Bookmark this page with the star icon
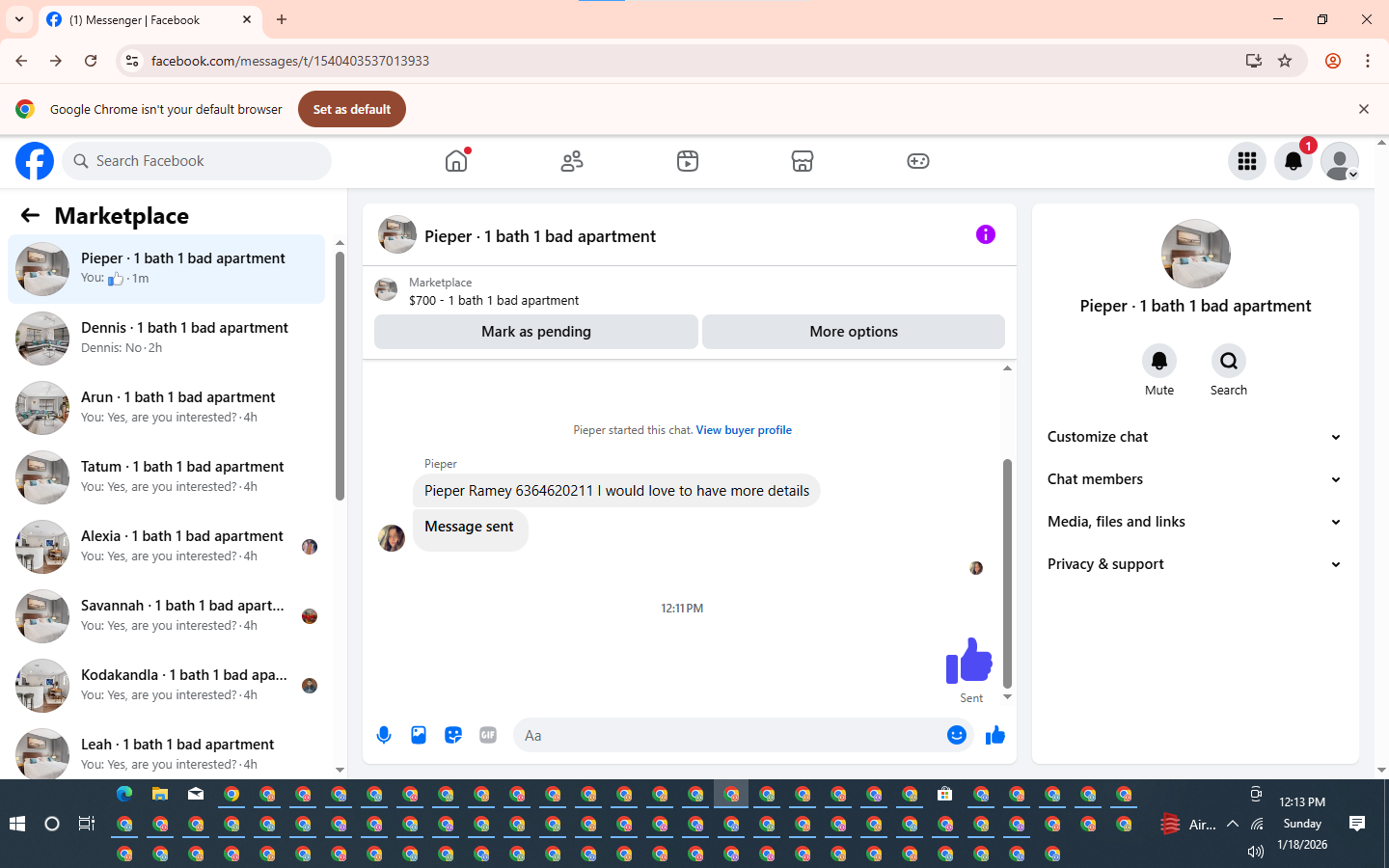This screenshot has width=1389, height=868. pyautogui.click(x=1285, y=61)
